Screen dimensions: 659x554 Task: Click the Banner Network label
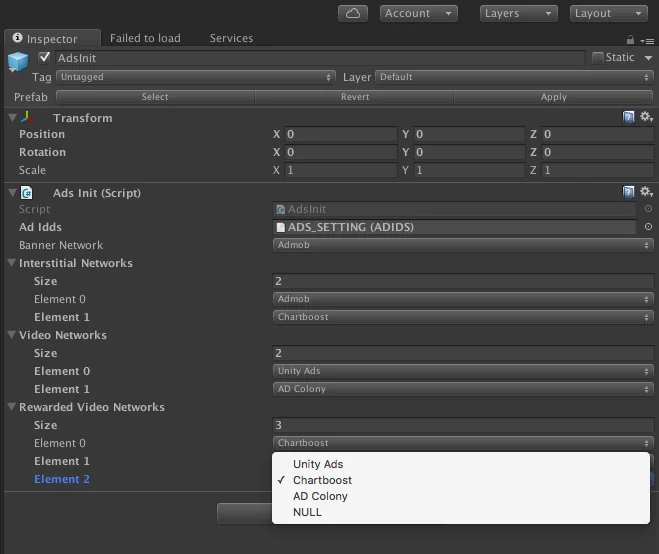(61, 245)
